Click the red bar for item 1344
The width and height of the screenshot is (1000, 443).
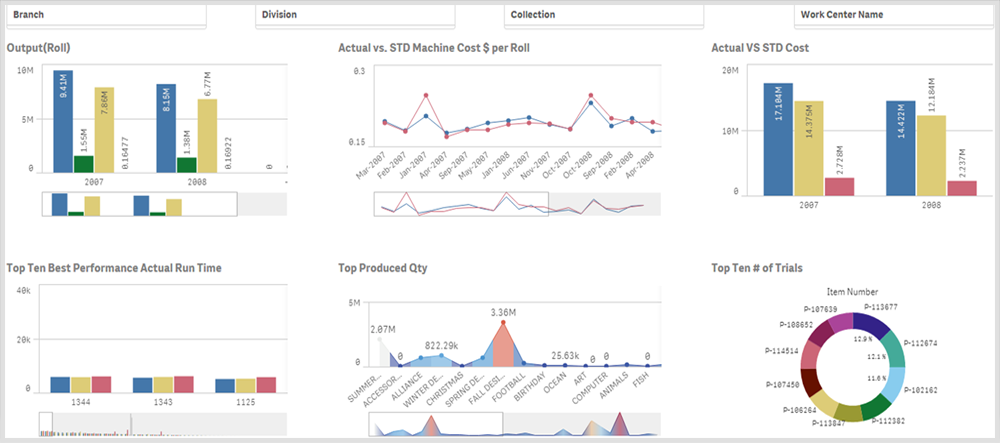point(101,384)
